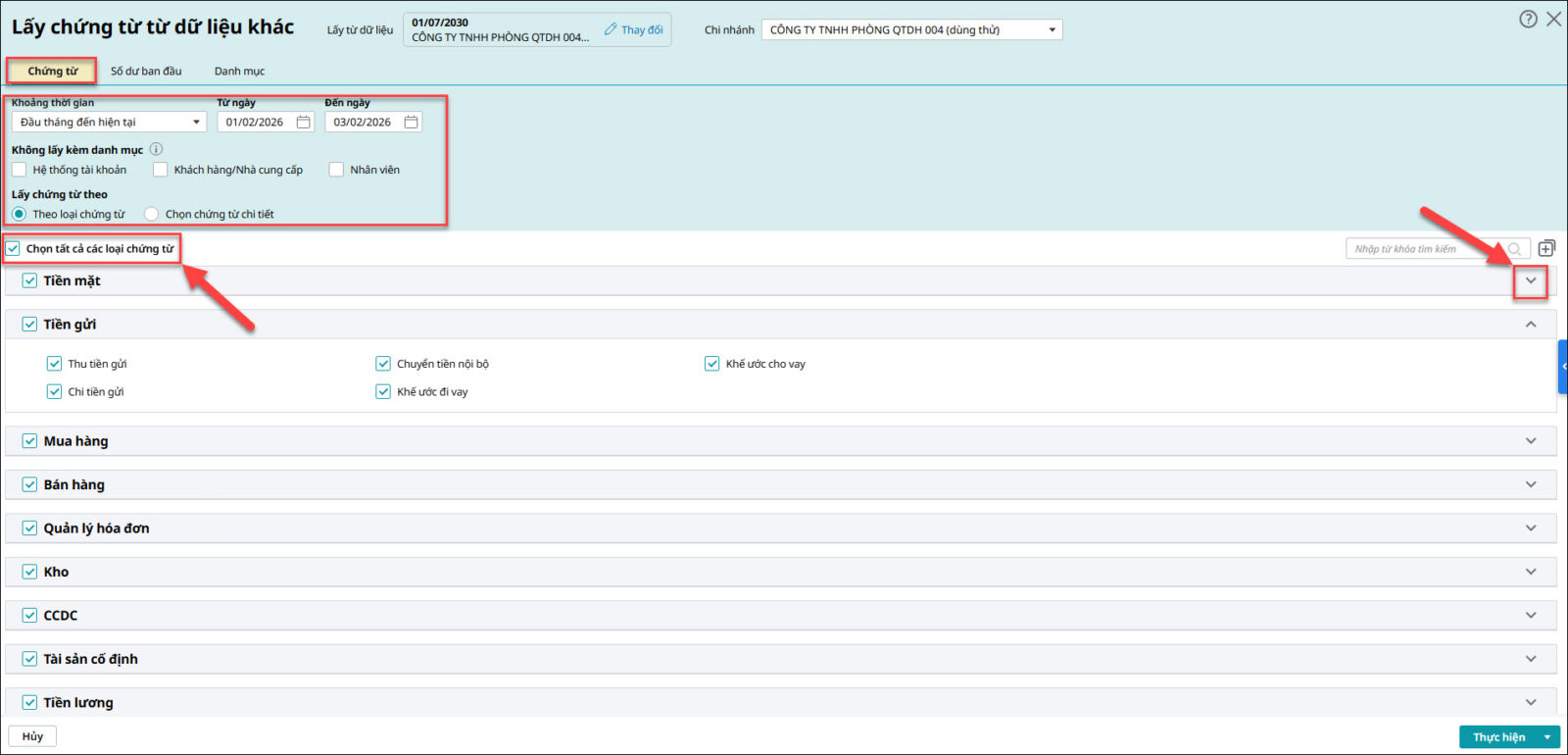Enable the Hệ thống tài khoản checkbox
Screen dimensions: 1568x755
click(x=20, y=170)
